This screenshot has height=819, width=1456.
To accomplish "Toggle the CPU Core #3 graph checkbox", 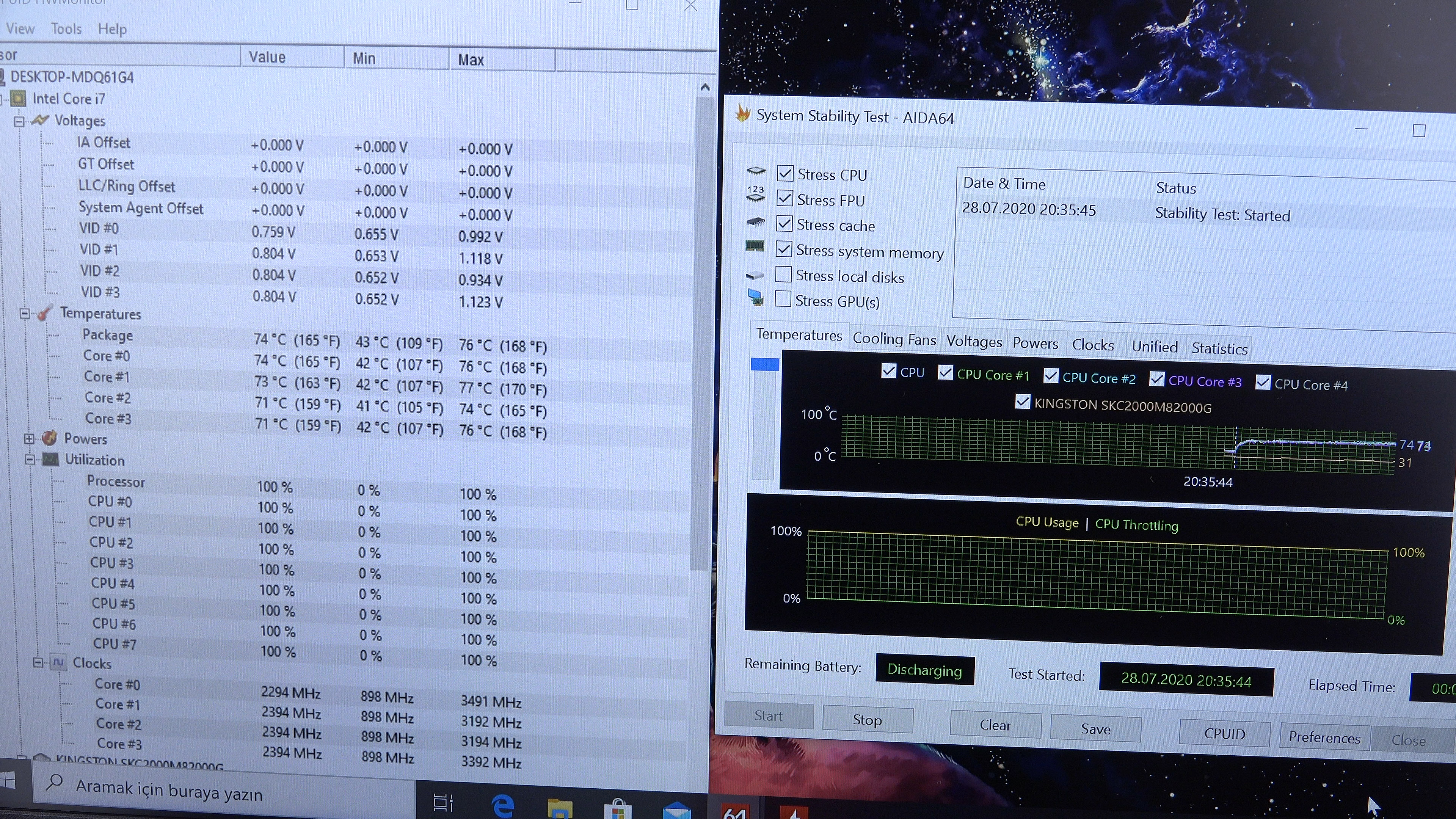I will pos(1157,379).
